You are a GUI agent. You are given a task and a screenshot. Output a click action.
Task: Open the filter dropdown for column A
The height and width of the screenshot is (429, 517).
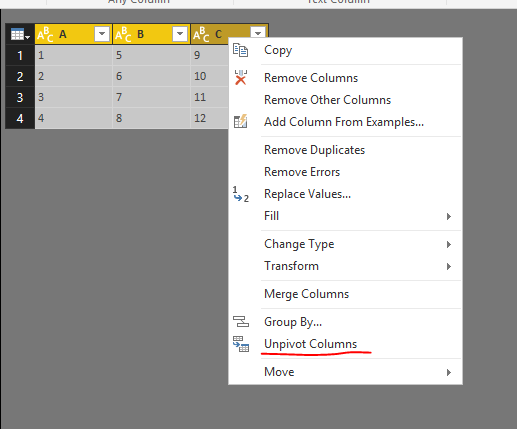(102, 34)
